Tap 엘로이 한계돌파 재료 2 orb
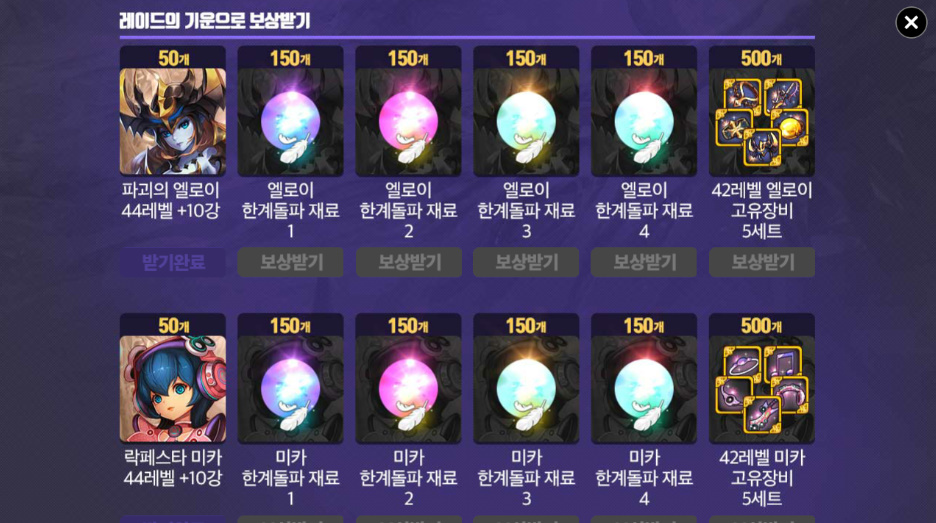The height and width of the screenshot is (523, 936). coord(408,122)
